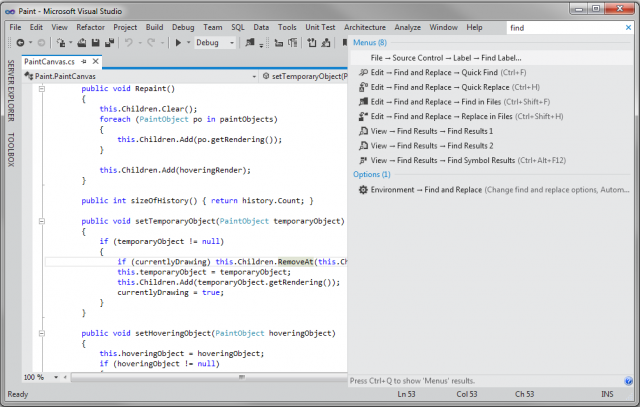Open the Unit Test menu
This screenshot has height=407, width=640.
(x=320, y=27)
